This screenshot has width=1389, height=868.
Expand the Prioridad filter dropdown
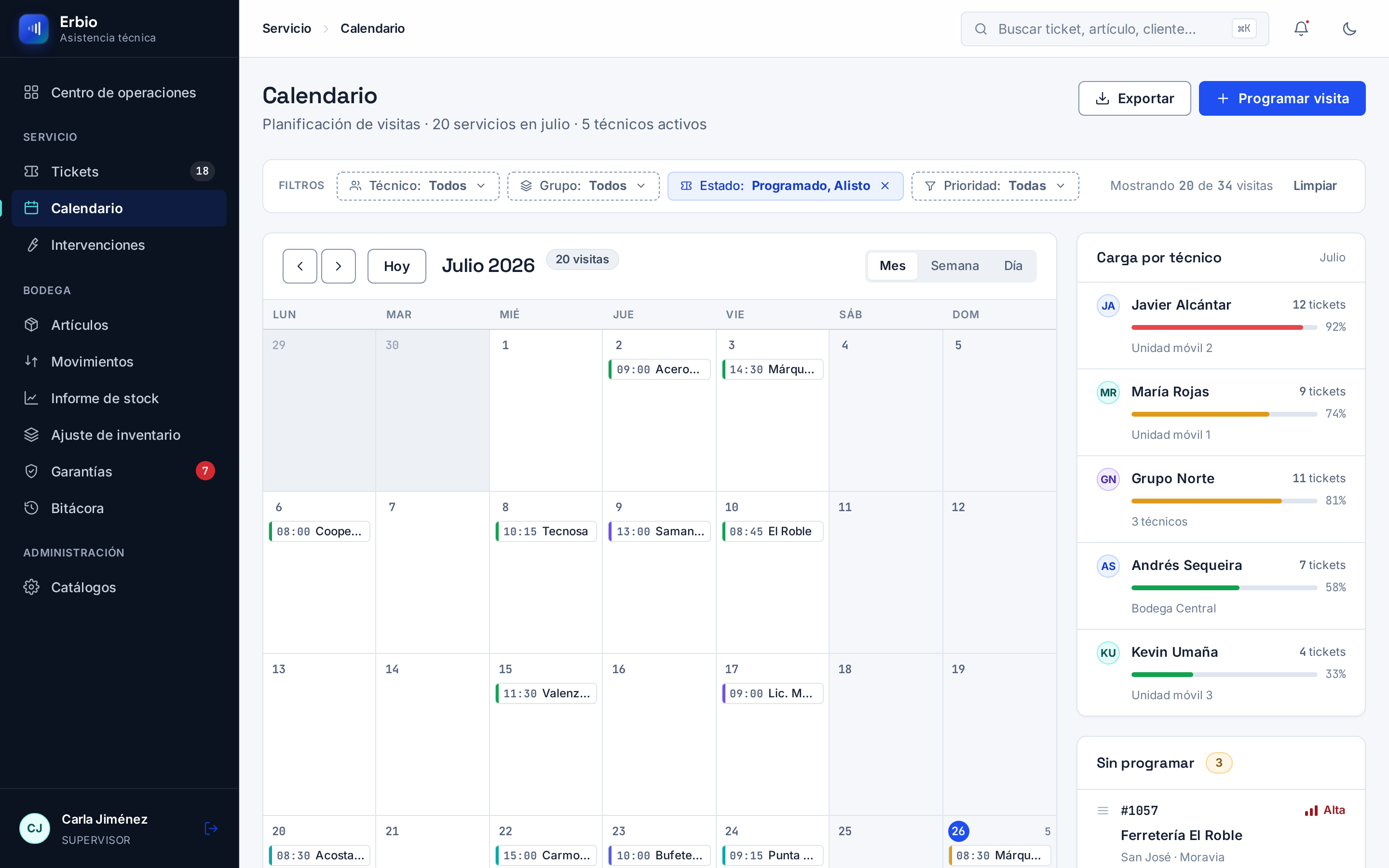pyautogui.click(x=994, y=186)
